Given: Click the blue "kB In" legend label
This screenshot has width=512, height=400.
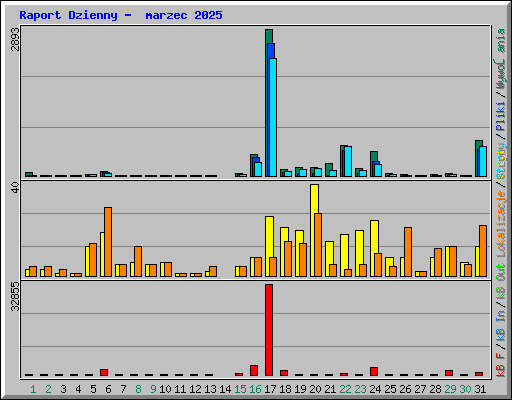Looking at the screenshot, I should pyautogui.click(x=501, y=326).
